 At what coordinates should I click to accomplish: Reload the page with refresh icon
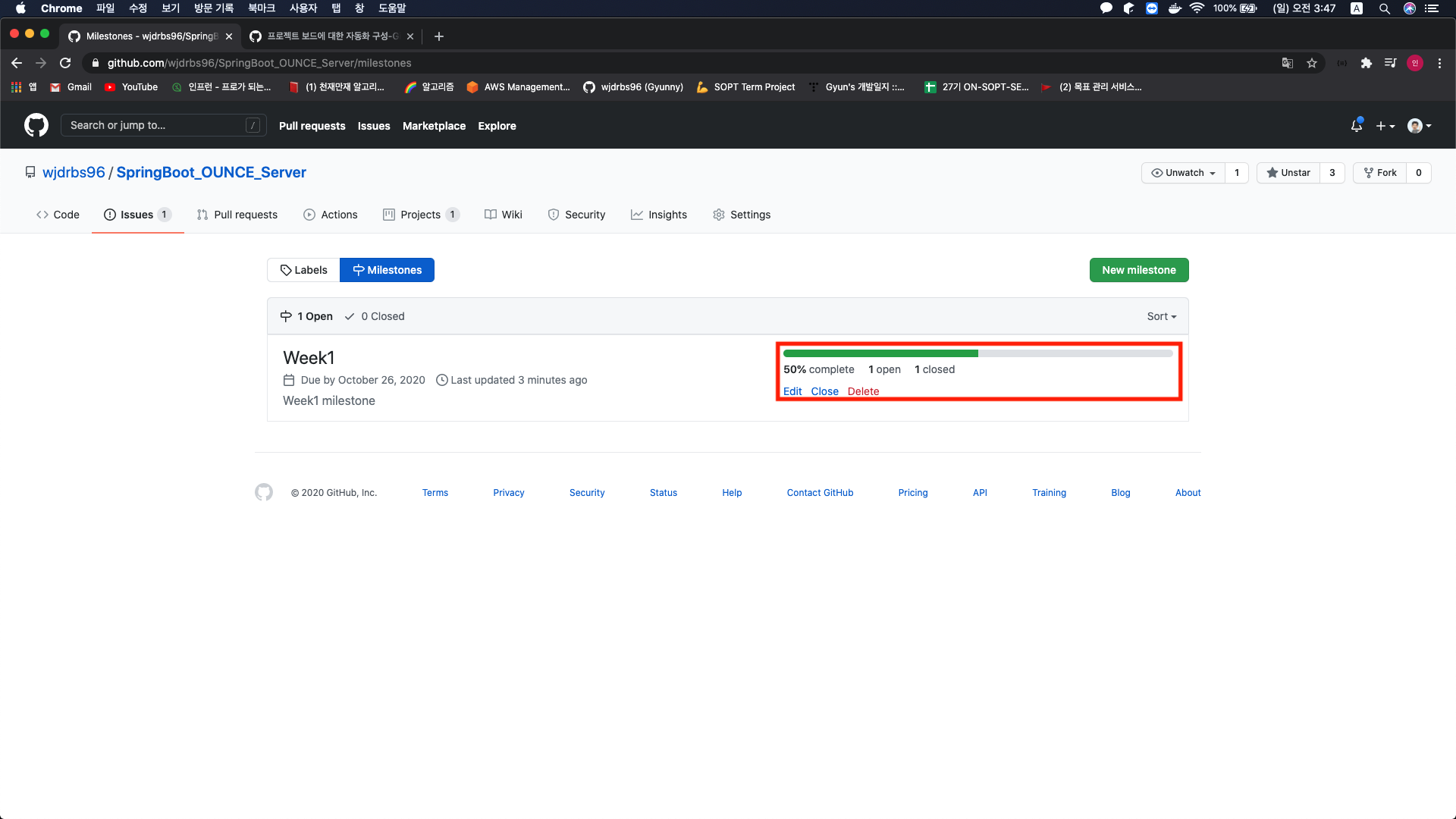click(x=65, y=63)
